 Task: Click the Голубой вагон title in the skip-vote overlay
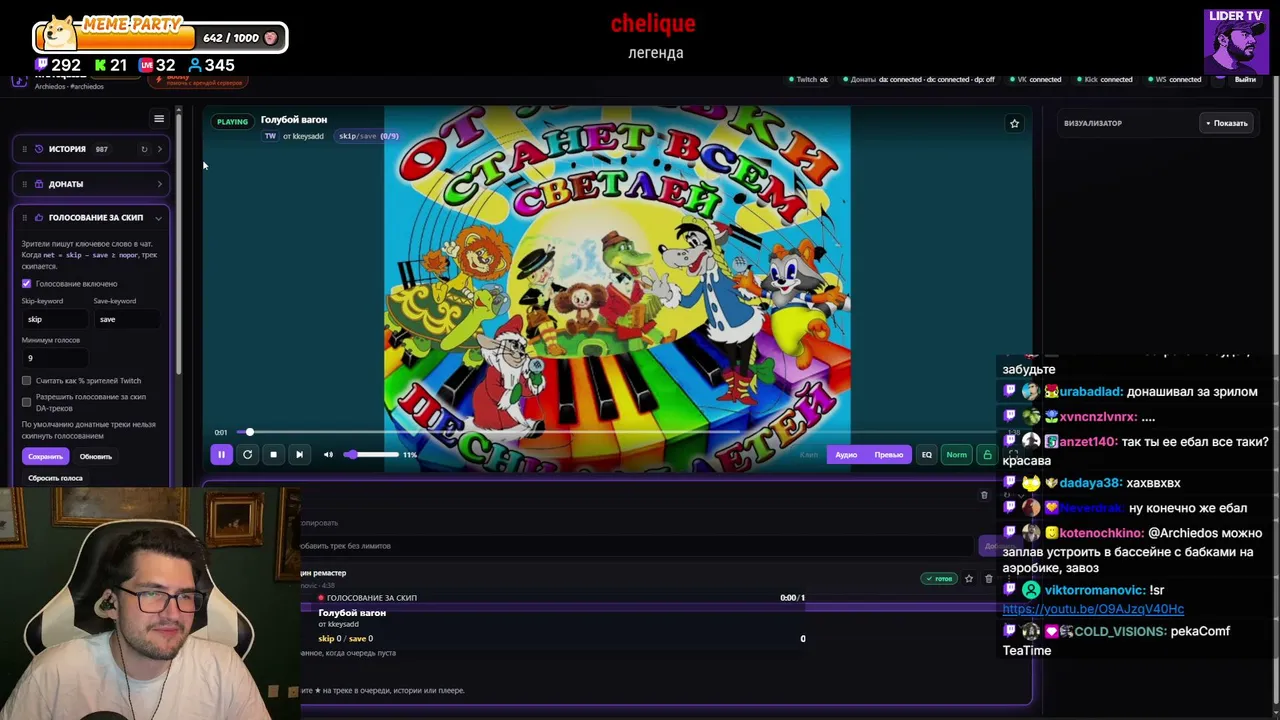click(352, 612)
